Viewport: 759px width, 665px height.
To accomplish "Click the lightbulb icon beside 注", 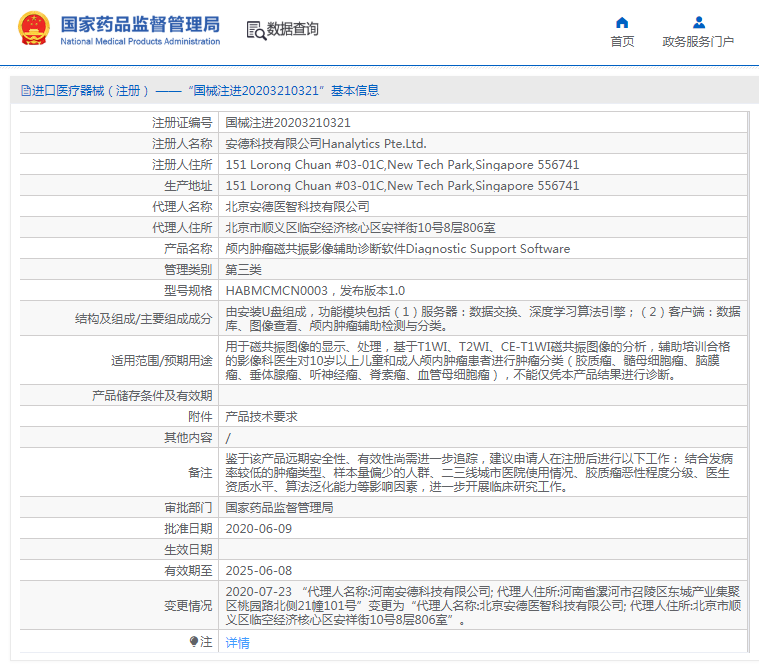I will (194, 642).
